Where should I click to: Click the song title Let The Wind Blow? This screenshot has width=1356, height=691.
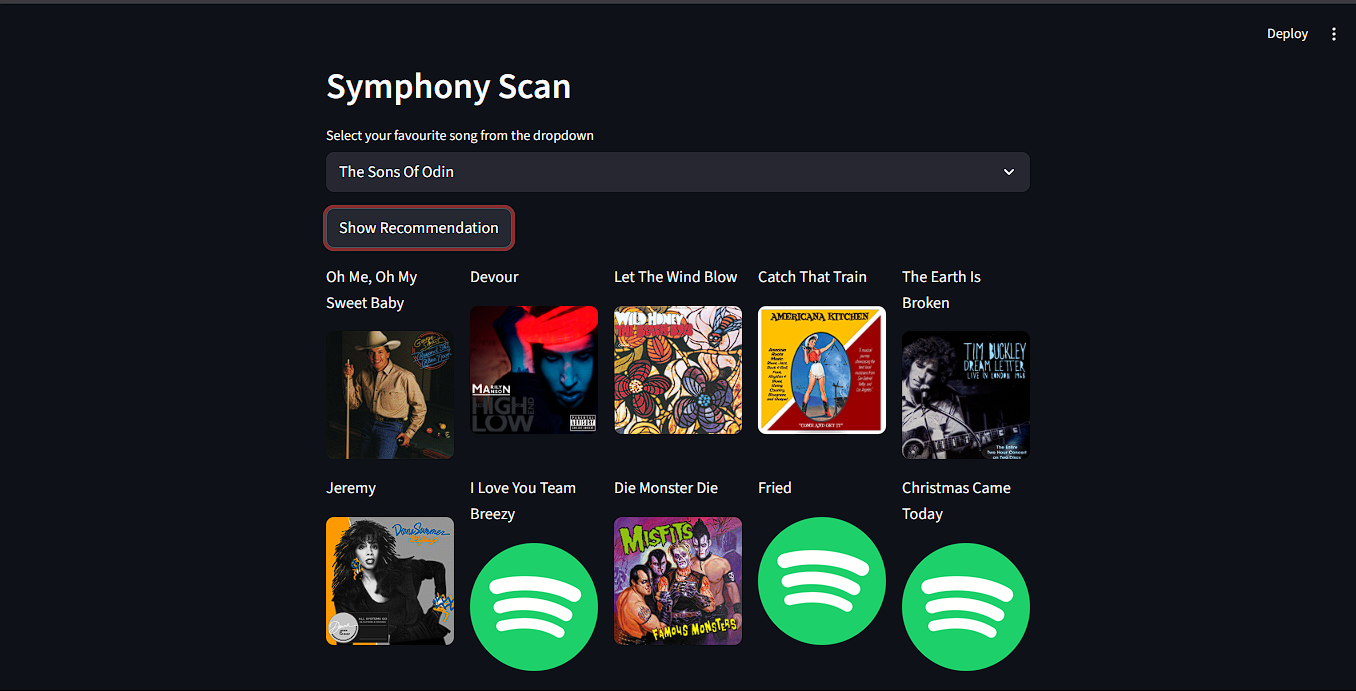676,276
